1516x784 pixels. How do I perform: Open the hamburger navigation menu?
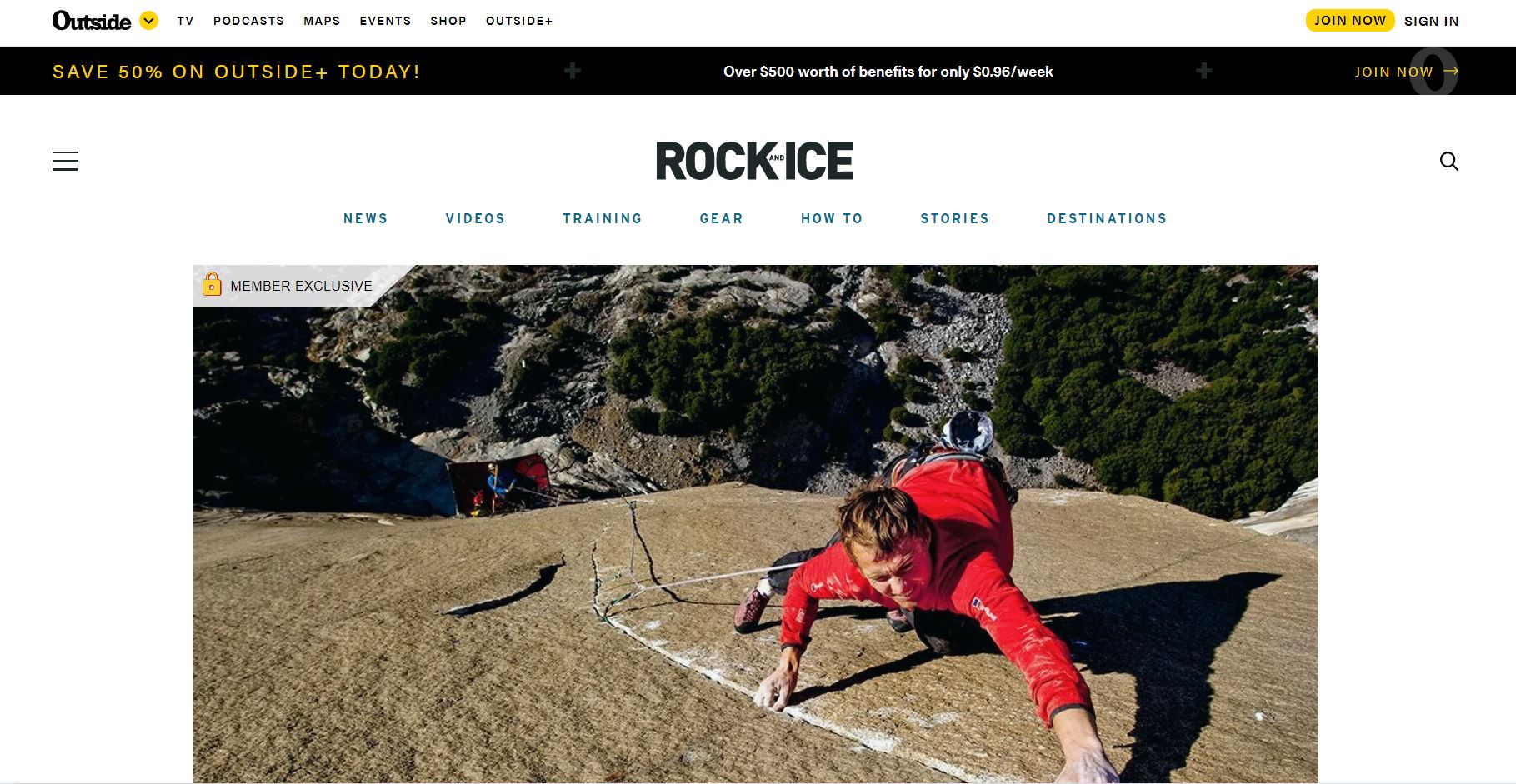(x=65, y=161)
